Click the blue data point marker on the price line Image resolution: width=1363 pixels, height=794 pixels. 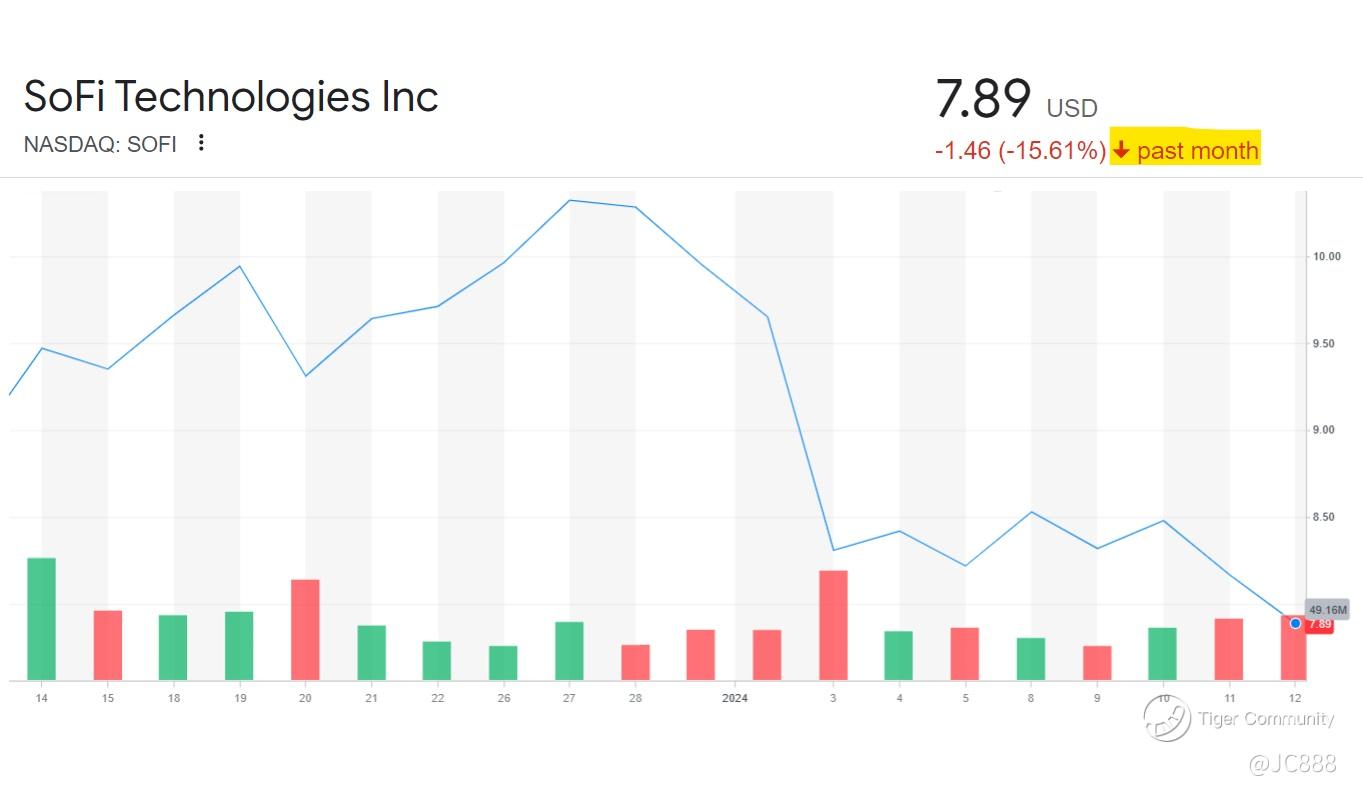coord(1295,623)
